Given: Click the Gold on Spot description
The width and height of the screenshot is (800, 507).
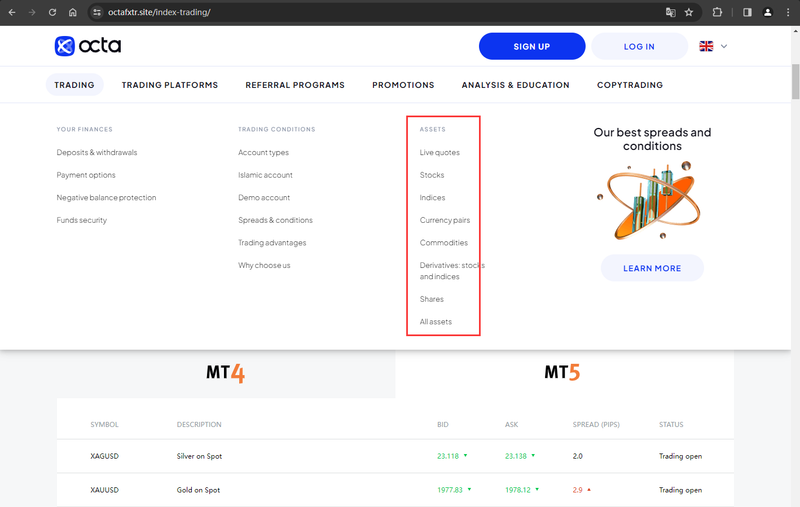Looking at the screenshot, I should 198,490.
